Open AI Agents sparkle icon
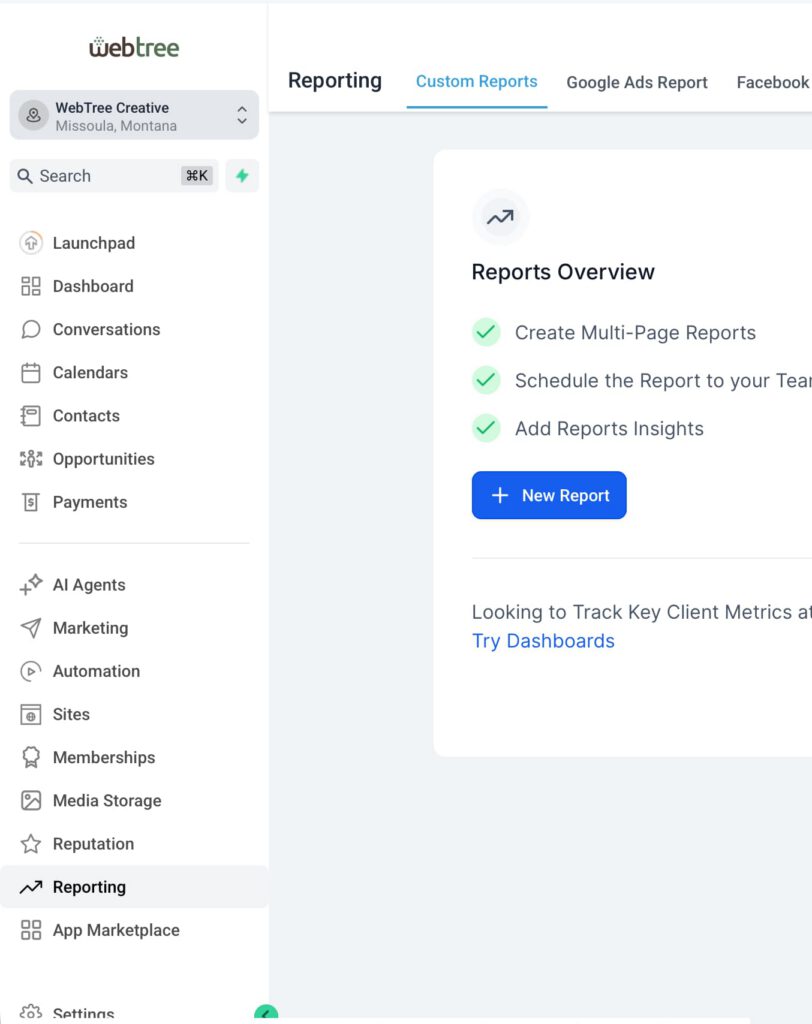This screenshot has width=812, height=1024. point(31,585)
